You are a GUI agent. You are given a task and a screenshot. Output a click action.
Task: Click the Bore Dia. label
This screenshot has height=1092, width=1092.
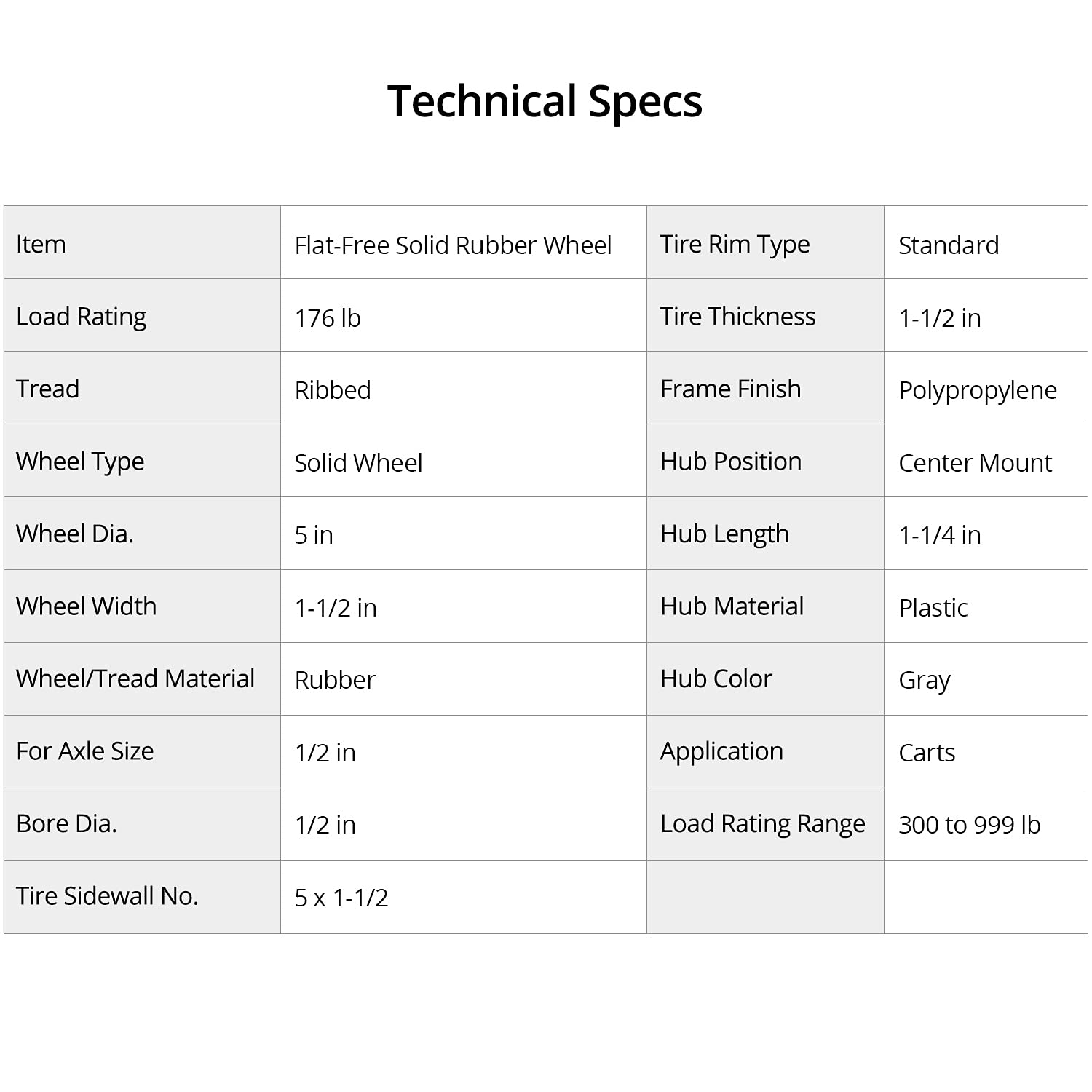tap(66, 823)
